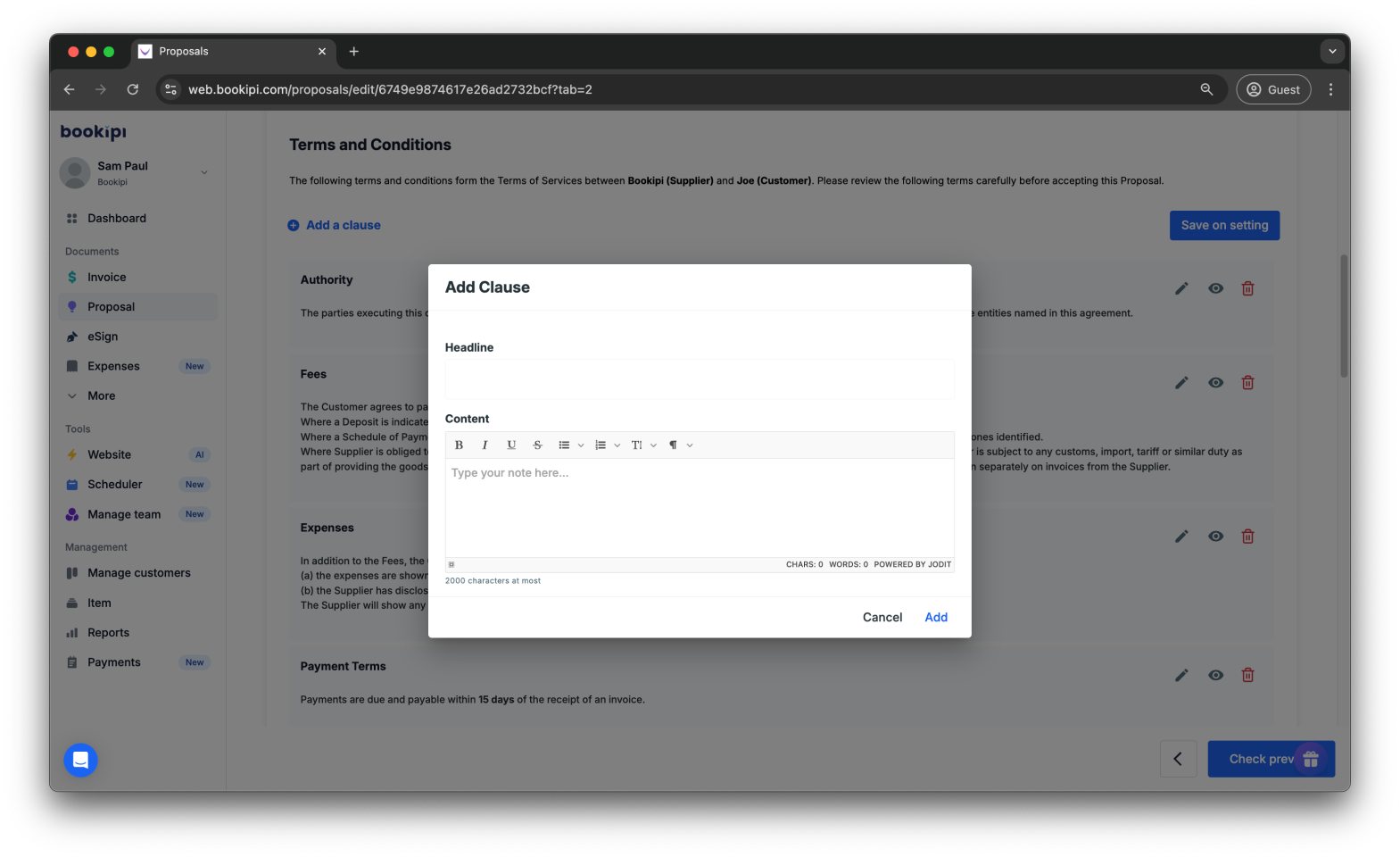
Task: Open numbered list style dropdown arrow
Action: coord(617,445)
